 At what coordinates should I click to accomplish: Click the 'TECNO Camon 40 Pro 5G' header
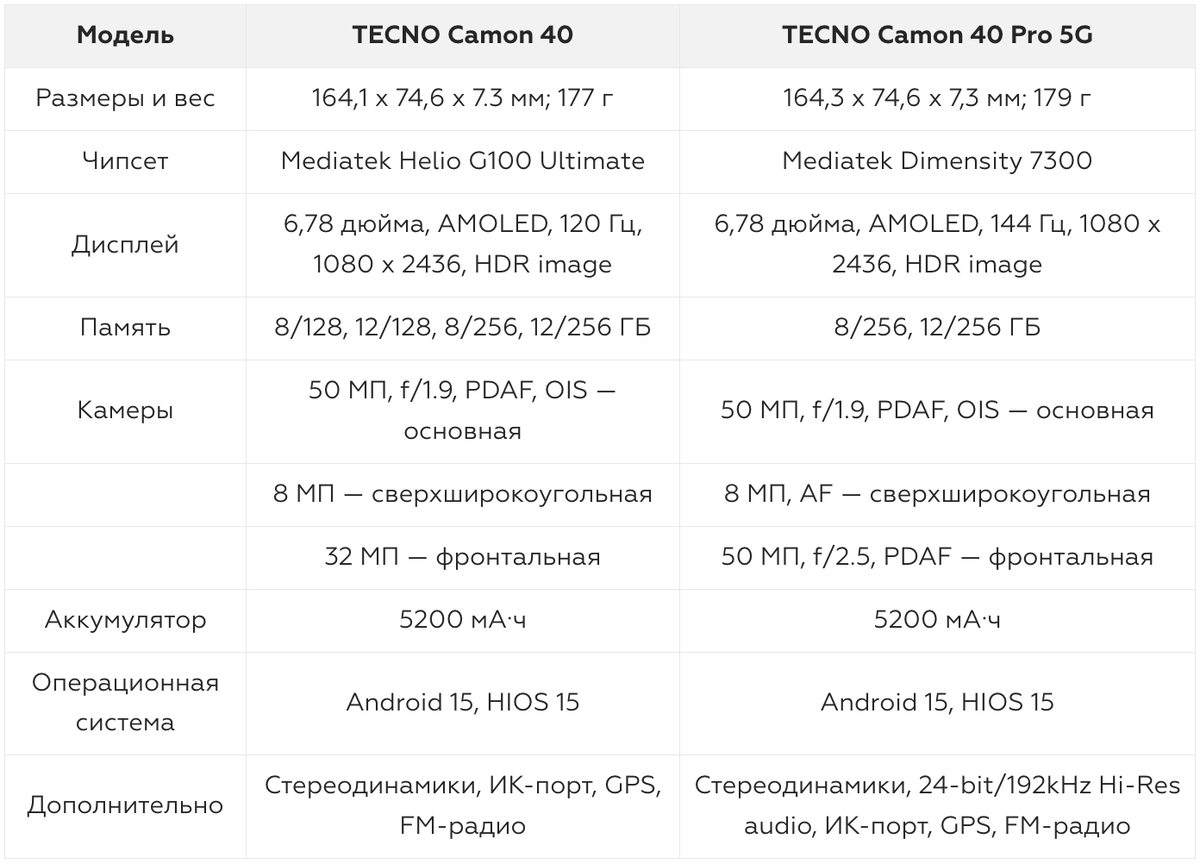tap(937, 35)
